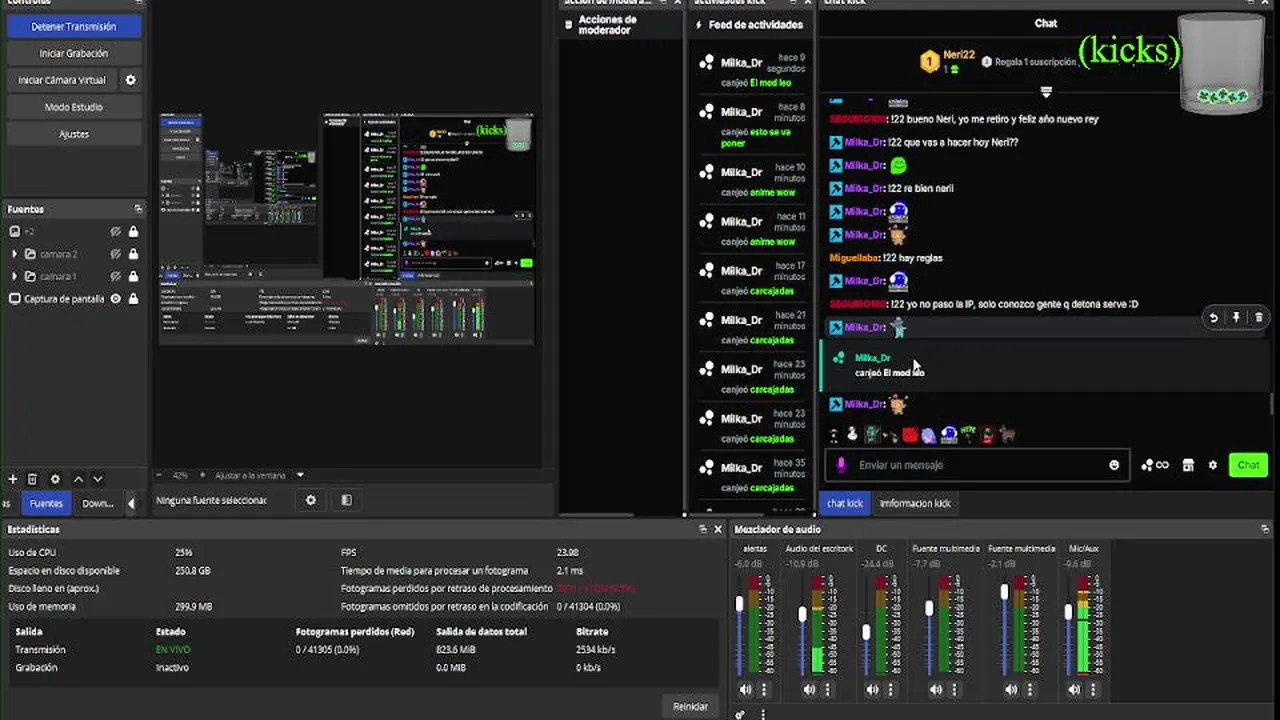1280x720 pixels.
Task: Move source up with the up arrow
Action: (78, 479)
